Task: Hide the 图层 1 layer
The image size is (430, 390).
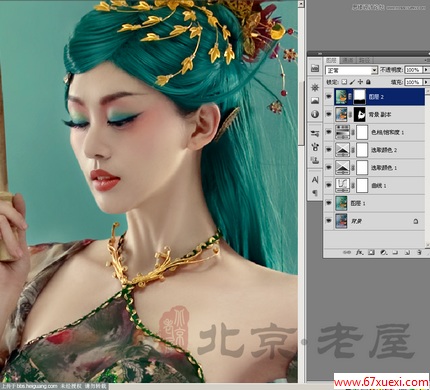Action: coord(329,203)
